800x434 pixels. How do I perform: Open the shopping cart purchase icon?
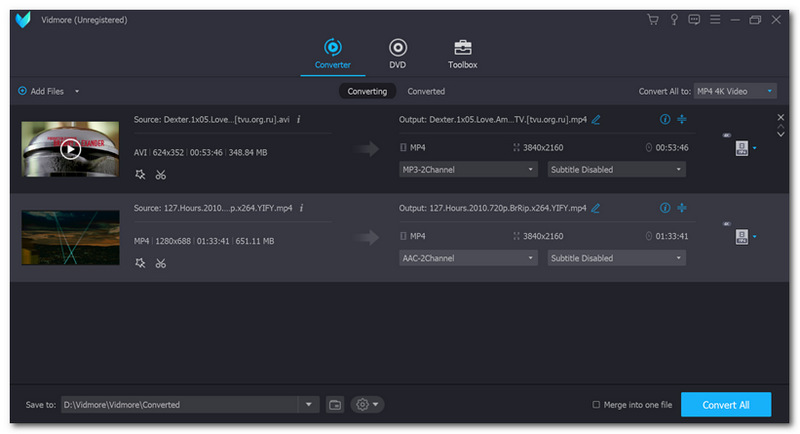click(653, 20)
